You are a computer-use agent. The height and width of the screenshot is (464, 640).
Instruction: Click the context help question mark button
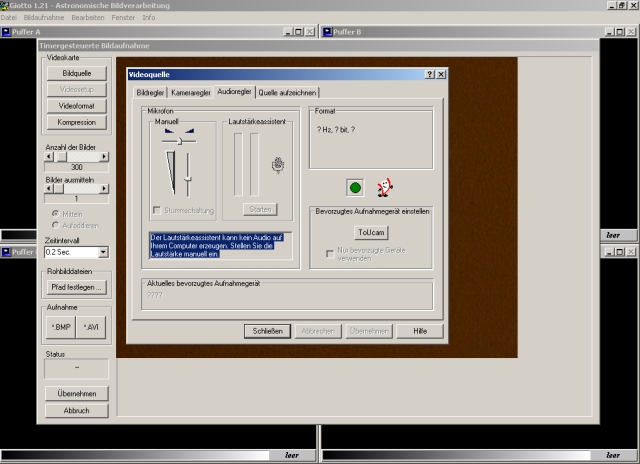tap(429, 75)
